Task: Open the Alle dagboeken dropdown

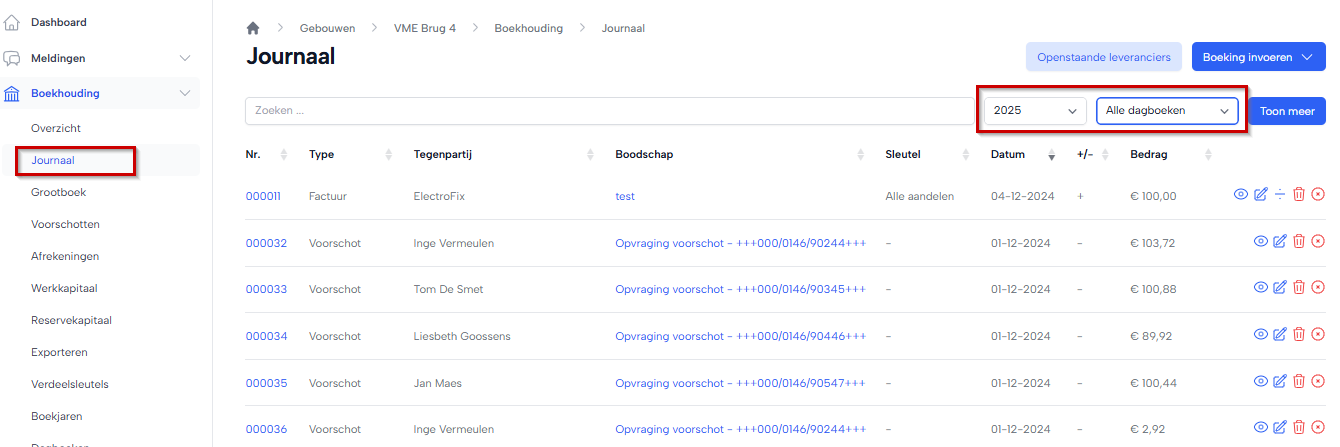Action: pos(1167,111)
